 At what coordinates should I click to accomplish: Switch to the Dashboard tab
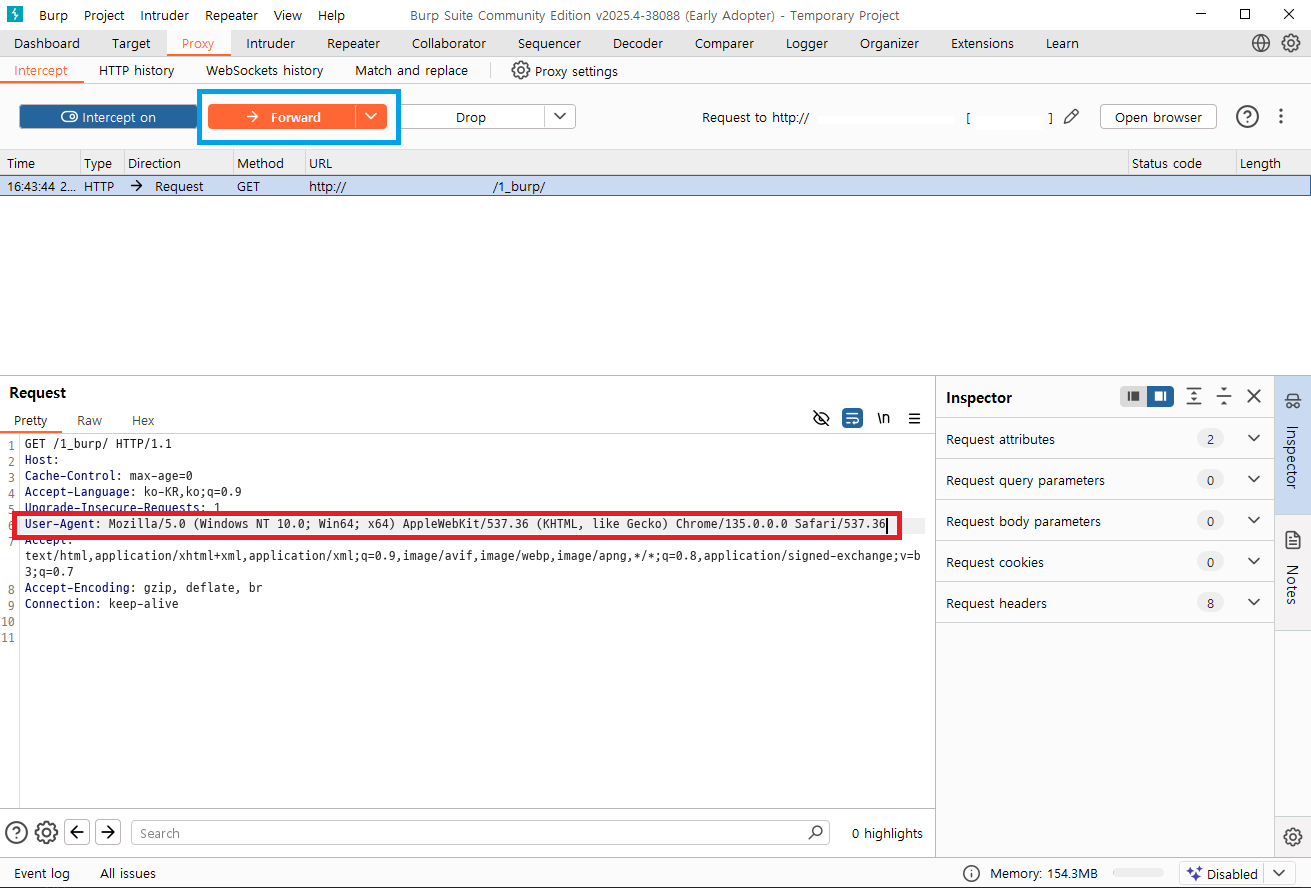(x=47, y=43)
